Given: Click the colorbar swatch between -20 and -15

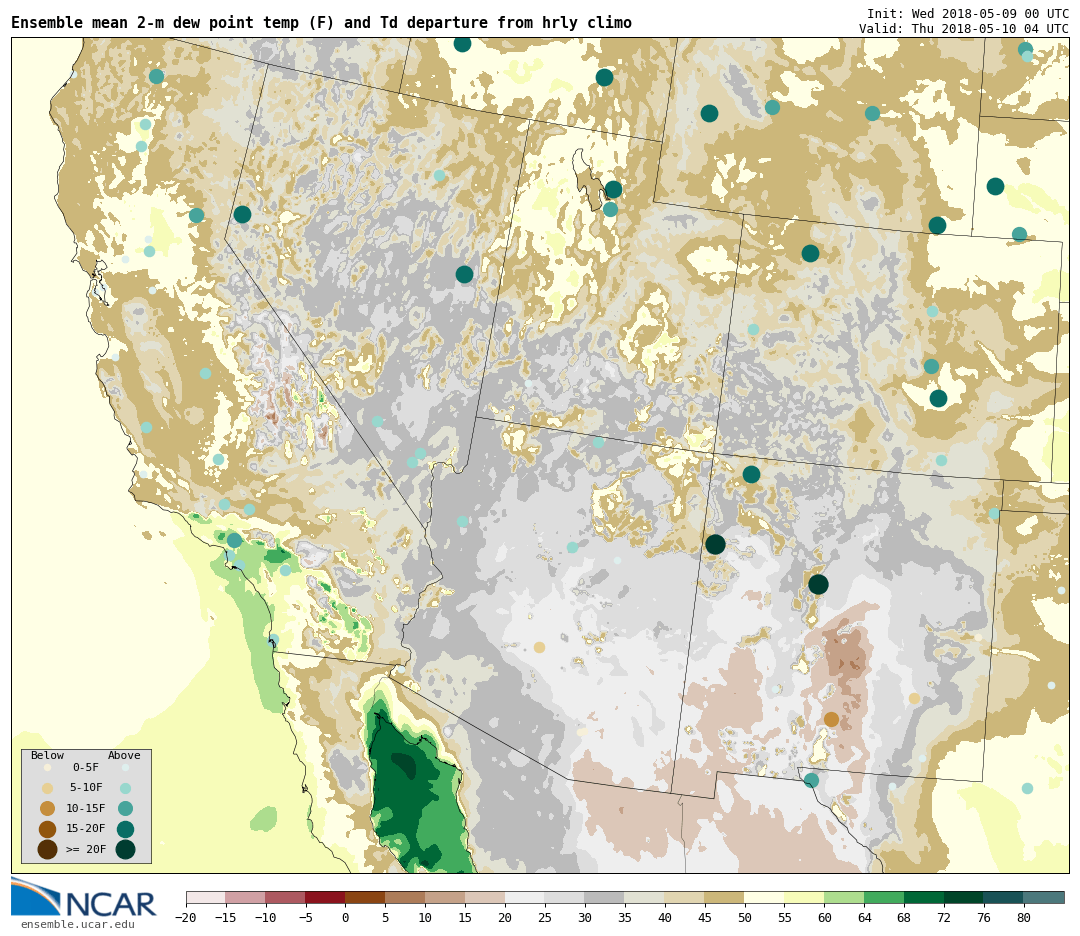Looking at the screenshot, I should pyautogui.click(x=206, y=897).
